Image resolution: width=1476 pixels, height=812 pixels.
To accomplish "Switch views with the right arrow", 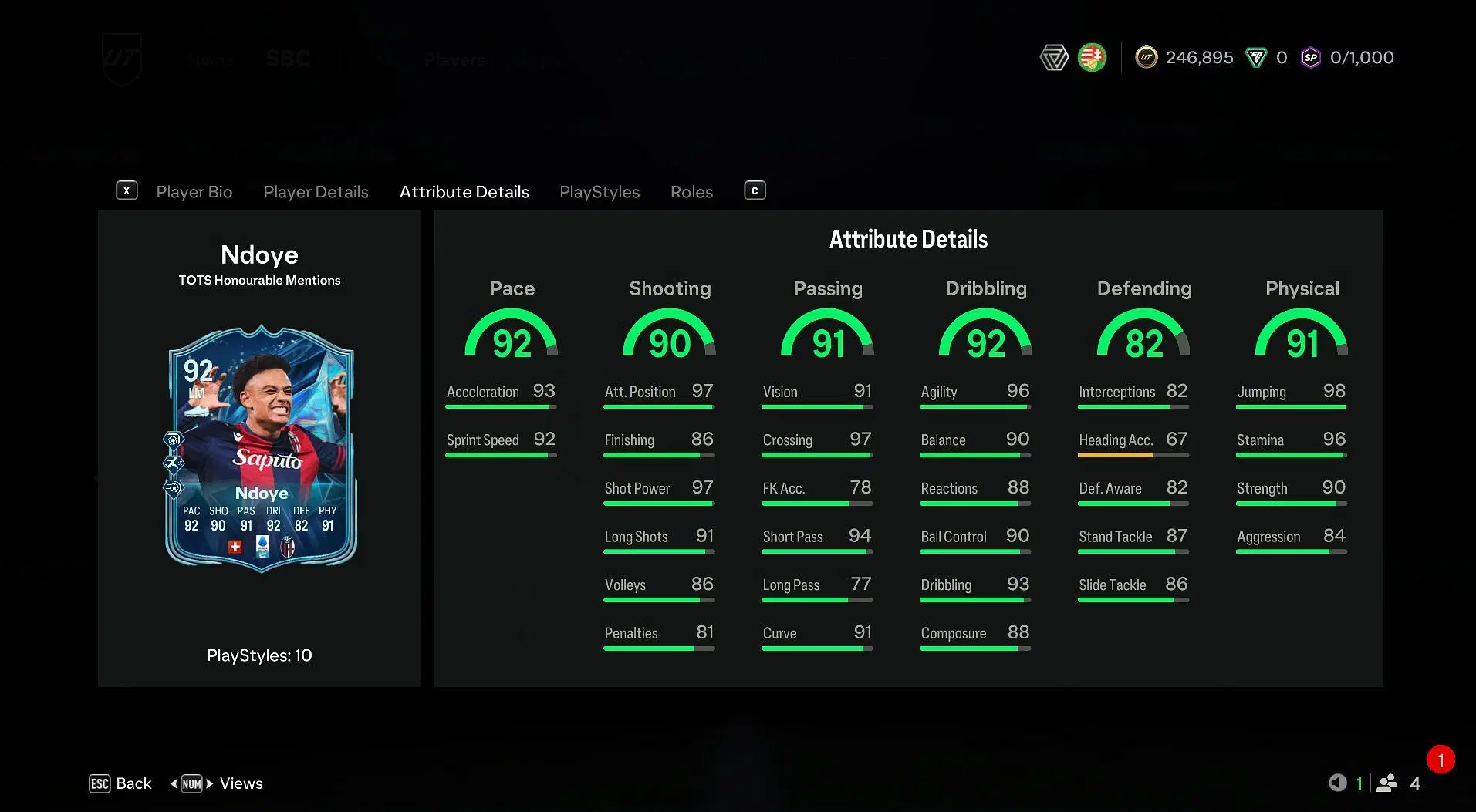I will (x=209, y=783).
